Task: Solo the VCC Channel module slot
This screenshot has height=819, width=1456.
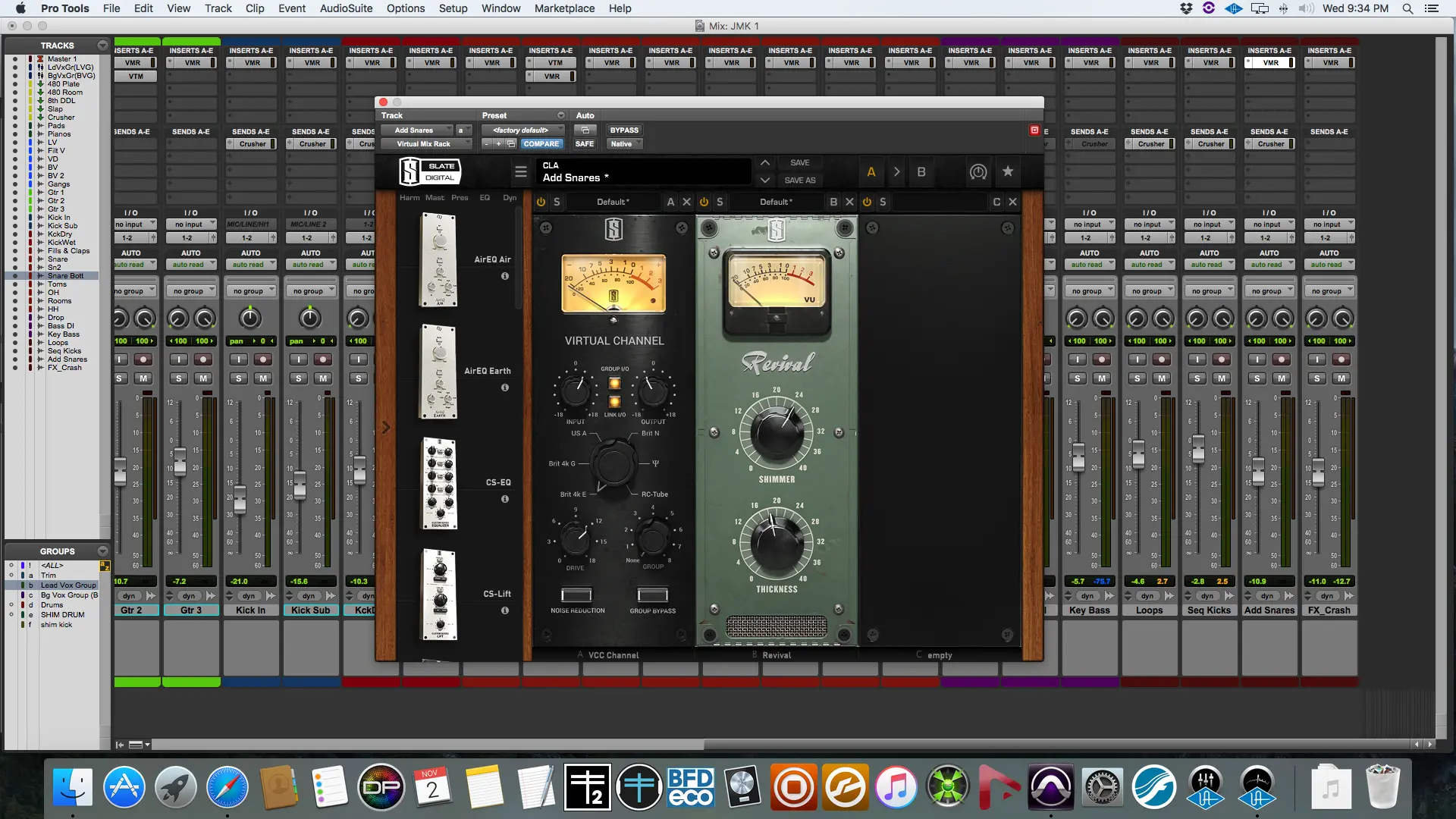Action: coord(557,202)
